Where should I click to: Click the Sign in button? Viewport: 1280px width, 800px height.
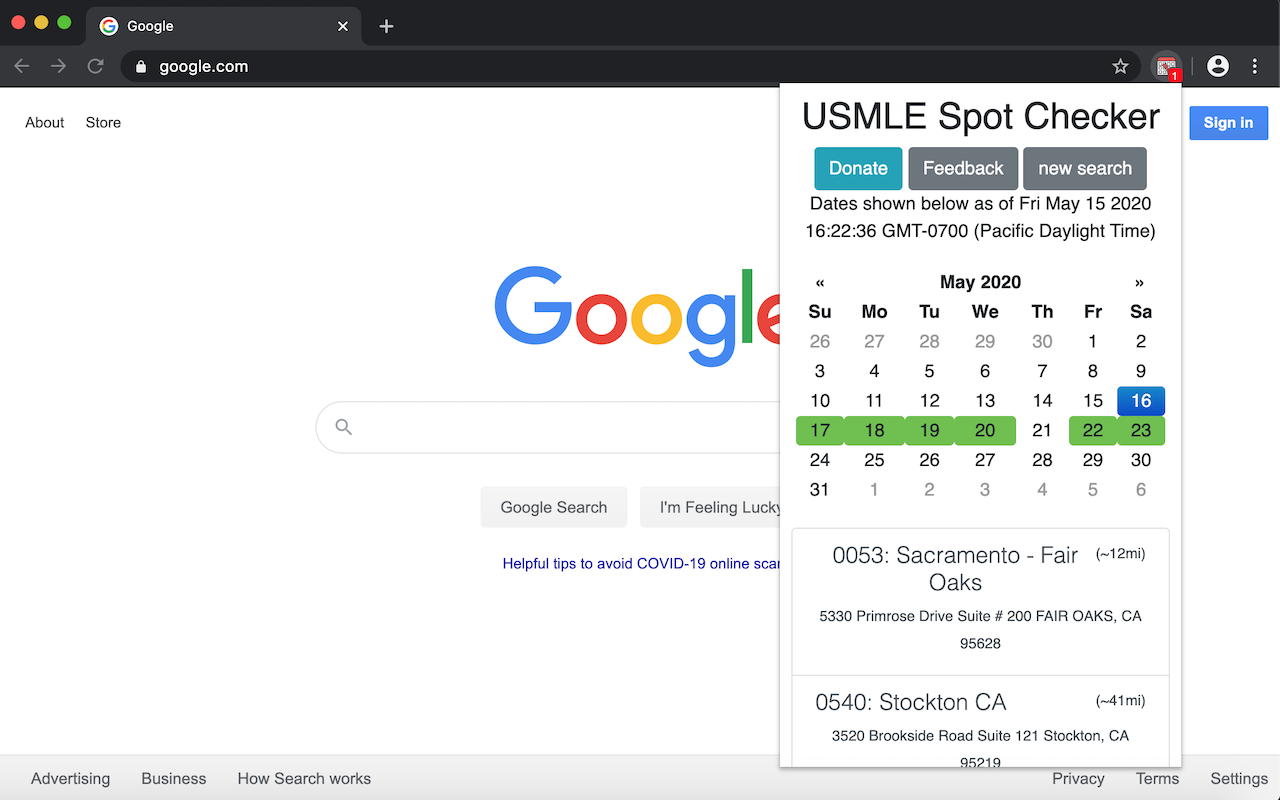pyautogui.click(x=1228, y=123)
